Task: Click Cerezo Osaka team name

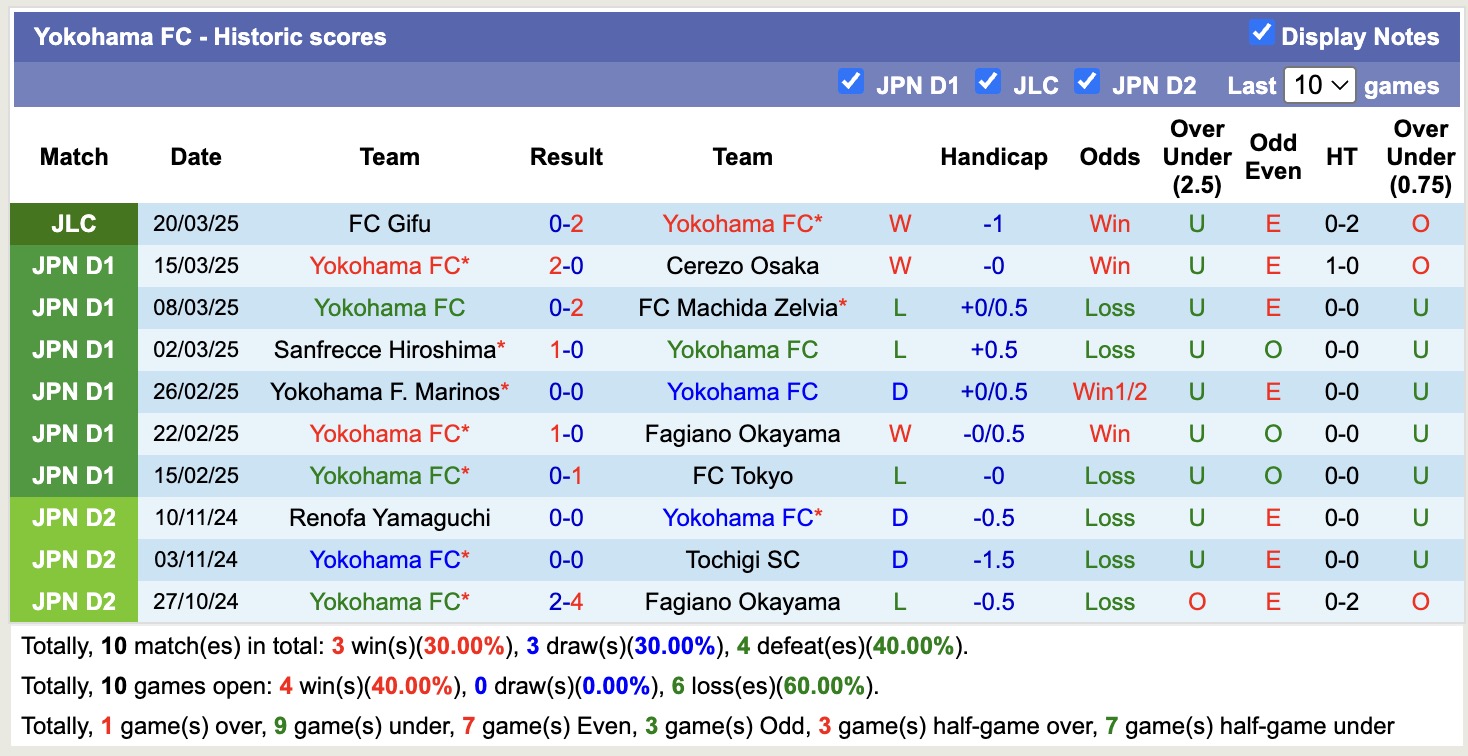Action: click(x=743, y=266)
